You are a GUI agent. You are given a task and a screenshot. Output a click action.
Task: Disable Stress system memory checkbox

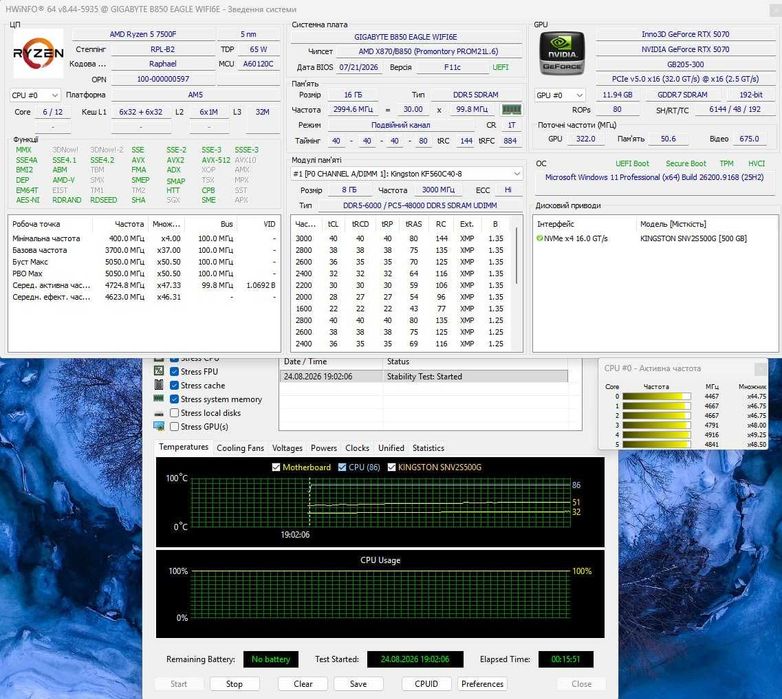[x=175, y=399]
